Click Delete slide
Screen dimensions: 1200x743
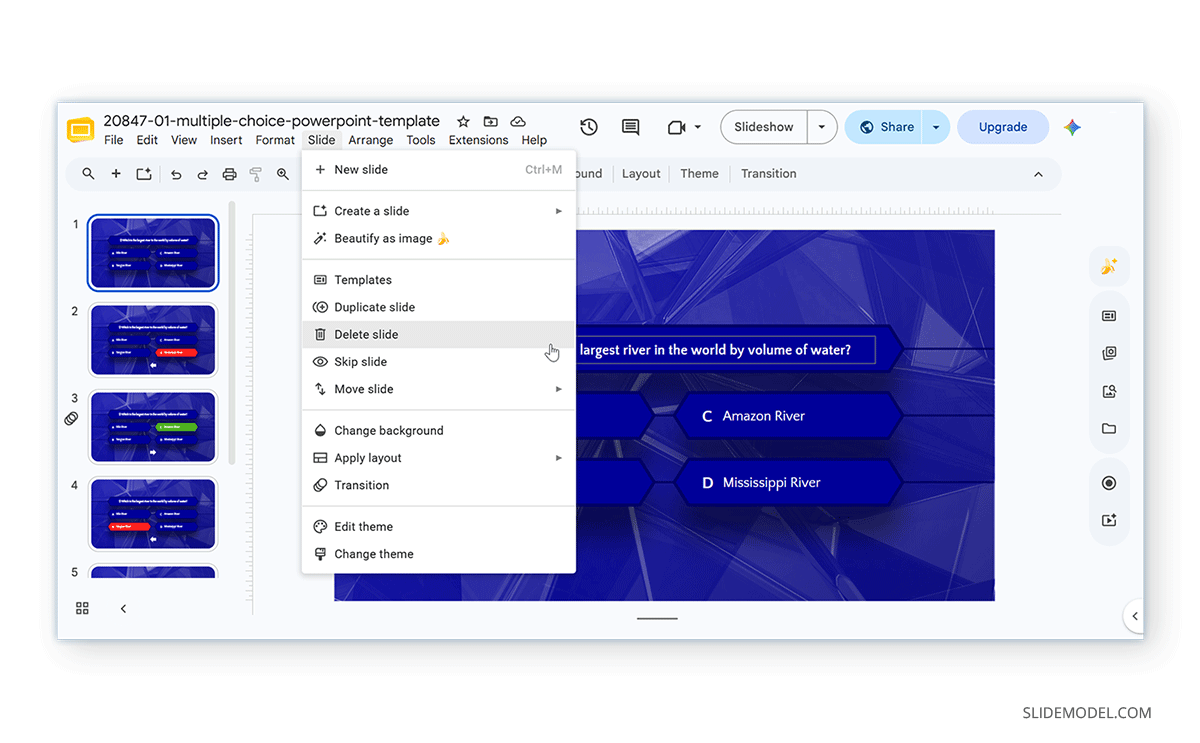[439, 335]
